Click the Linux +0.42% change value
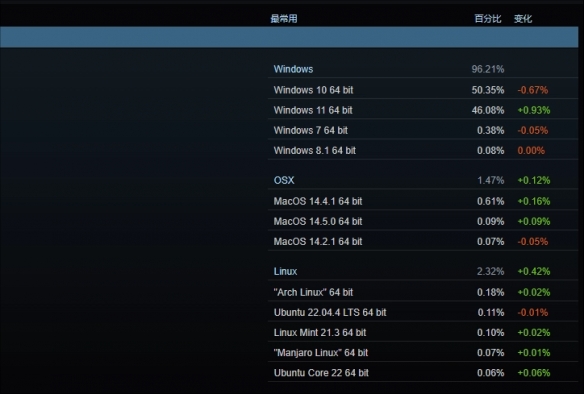The image size is (584, 394). tap(534, 271)
